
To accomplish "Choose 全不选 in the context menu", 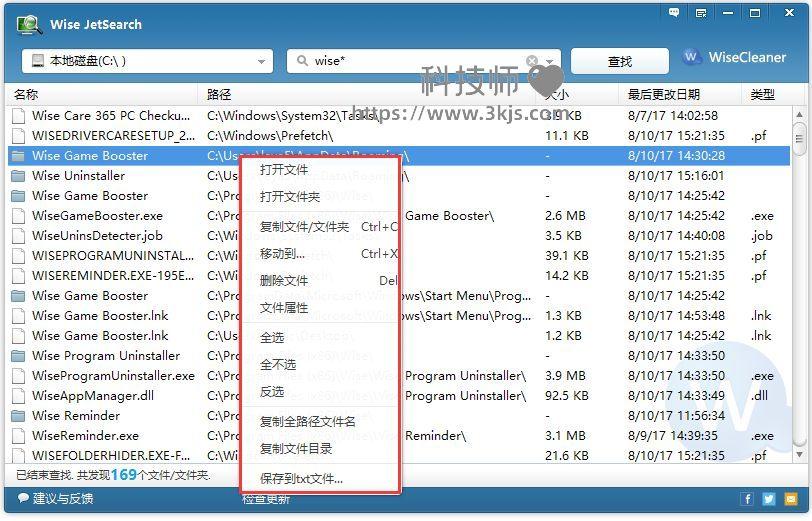I will [x=321, y=365].
